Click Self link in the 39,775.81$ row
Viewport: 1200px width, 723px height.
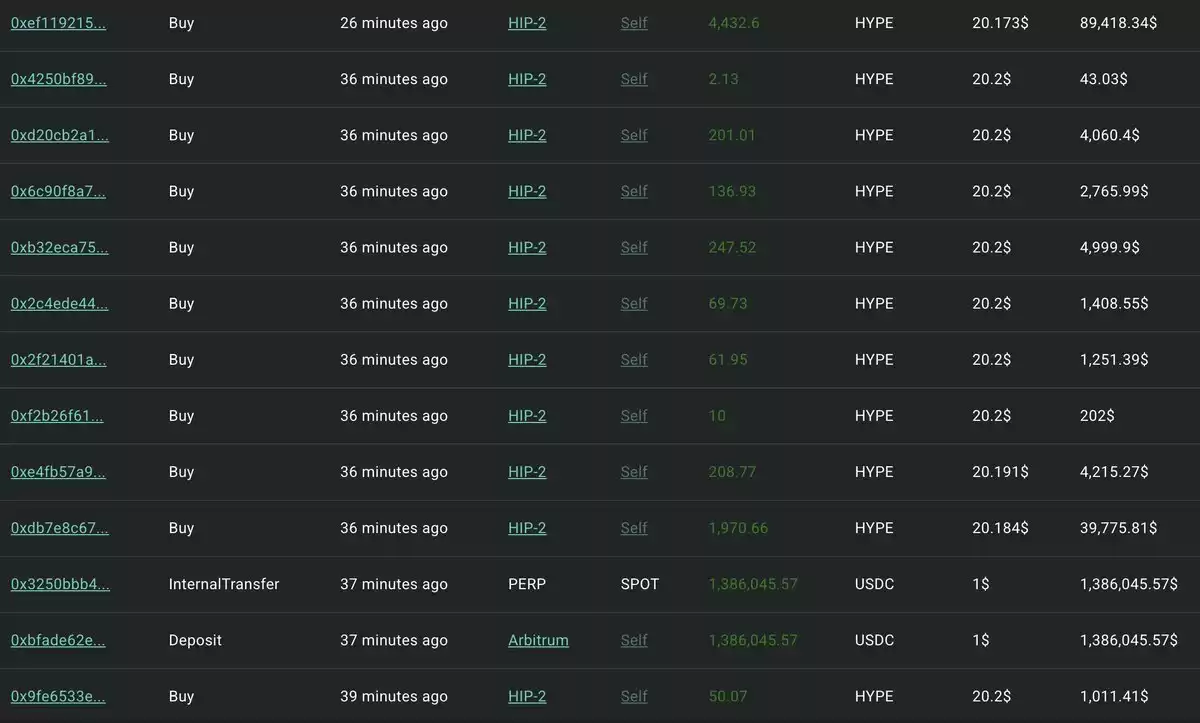[634, 527]
